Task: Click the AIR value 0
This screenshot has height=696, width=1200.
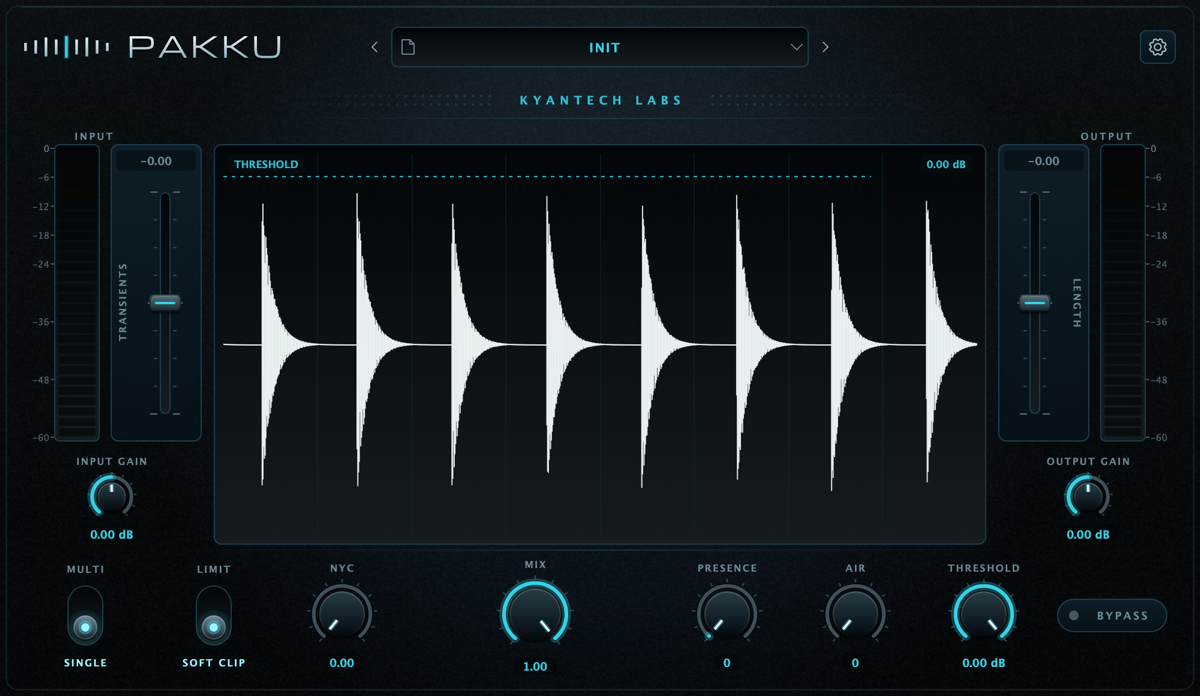Action: tap(855, 663)
